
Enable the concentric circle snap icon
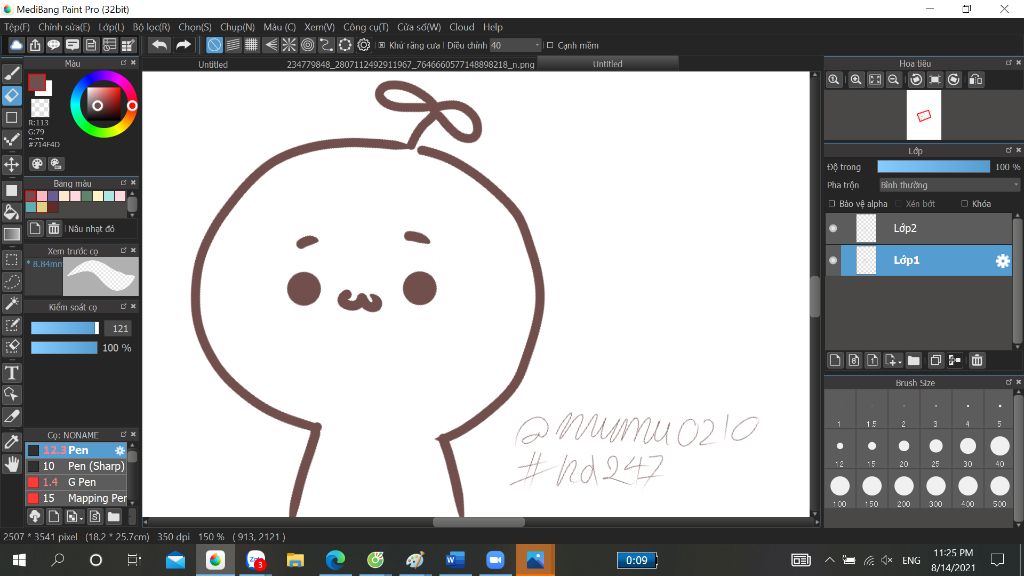click(x=308, y=45)
